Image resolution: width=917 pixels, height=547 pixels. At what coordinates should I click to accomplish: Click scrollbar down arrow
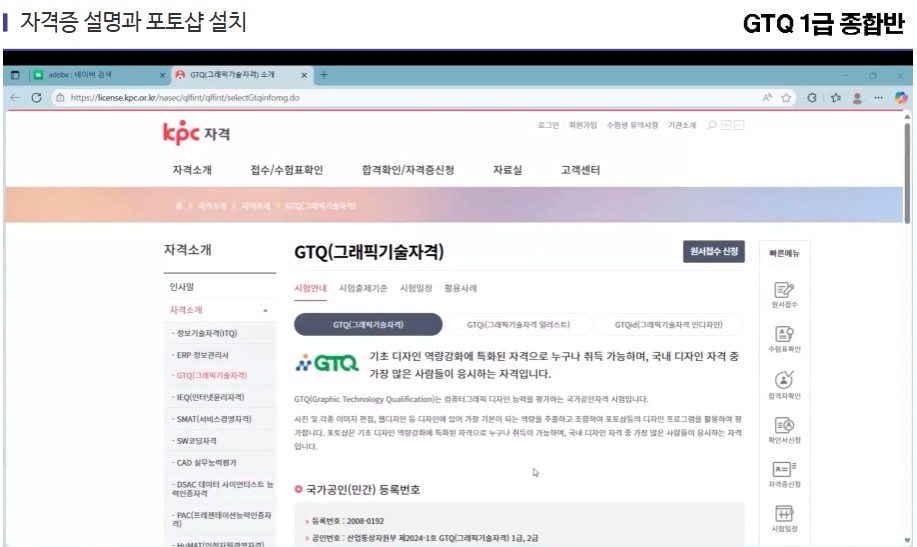point(907,541)
